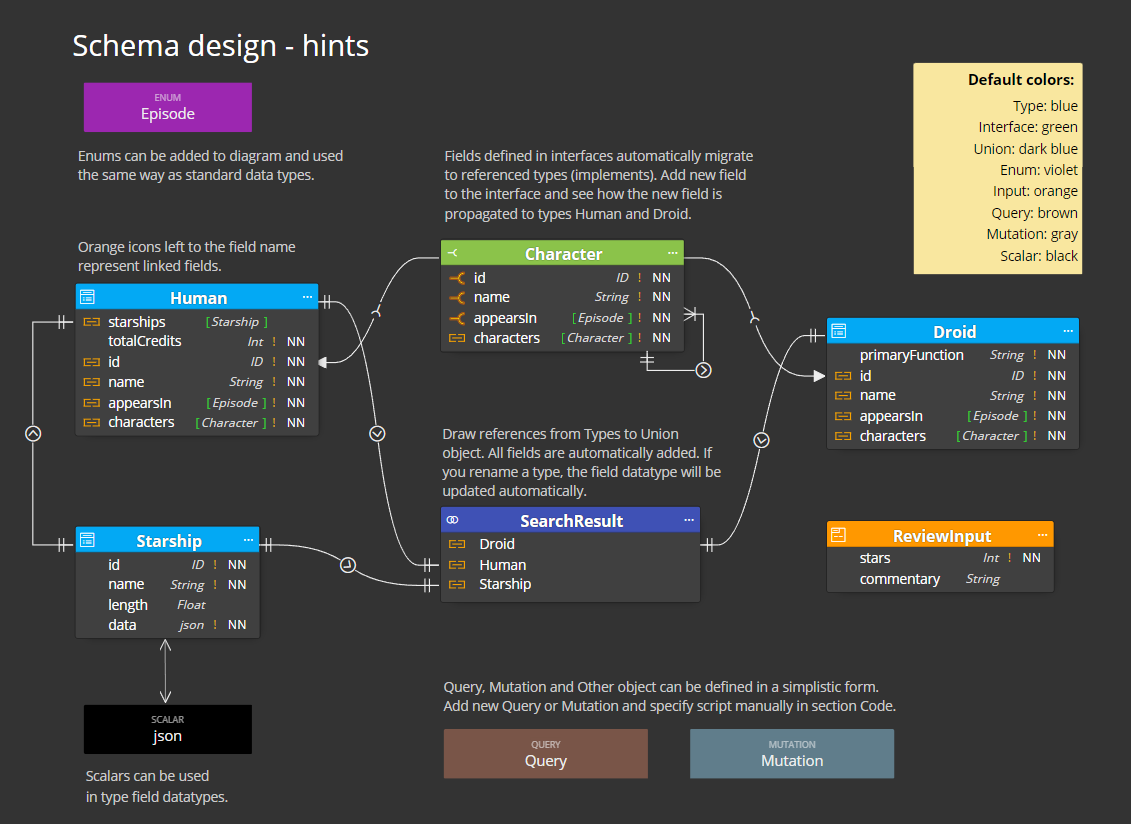This screenshot has width=1131, height=824.
Task: Select the primaryFunction field in Droid
Action: [x=953, y=355]
